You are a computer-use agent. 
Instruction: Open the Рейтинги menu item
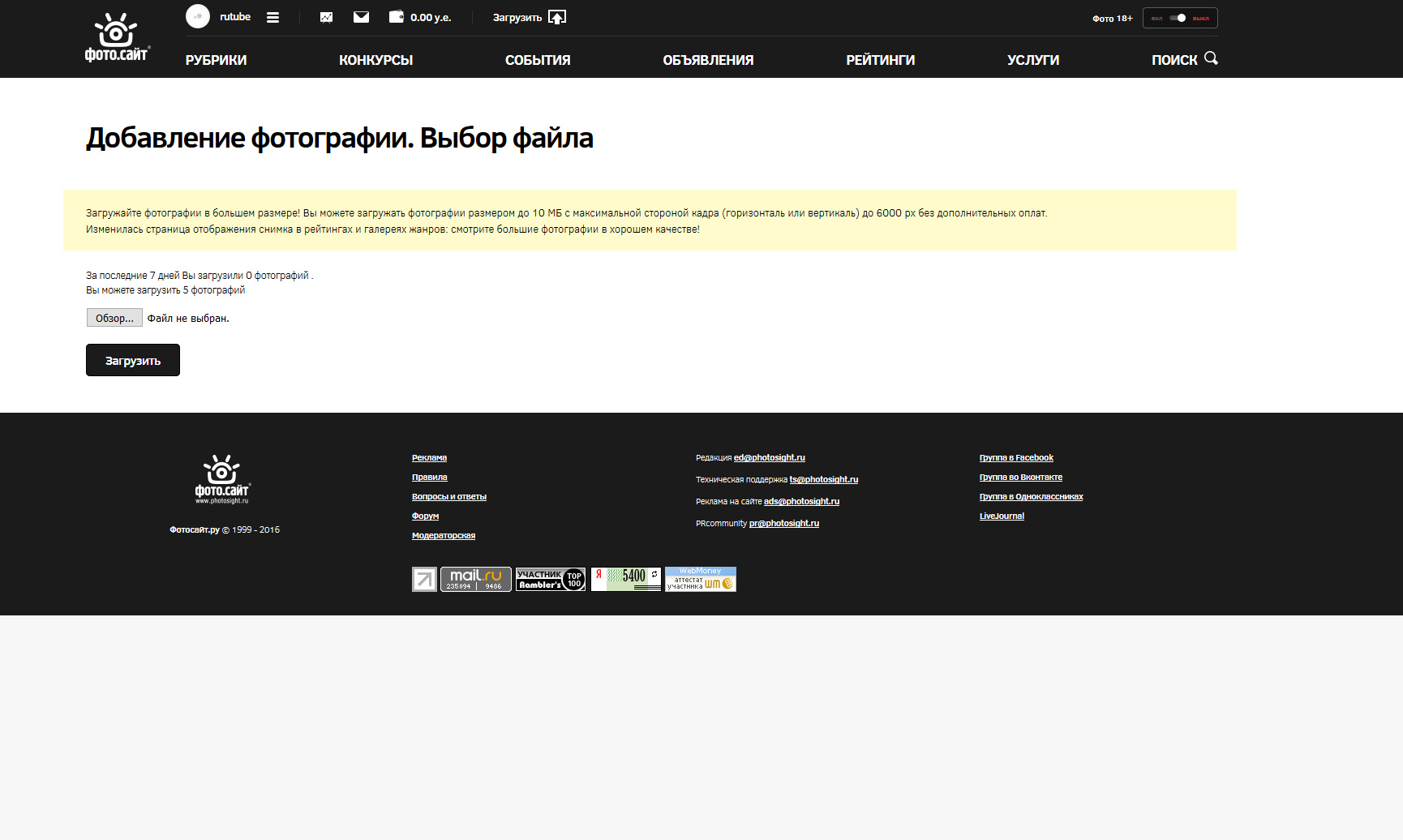[x=880, y=60]
